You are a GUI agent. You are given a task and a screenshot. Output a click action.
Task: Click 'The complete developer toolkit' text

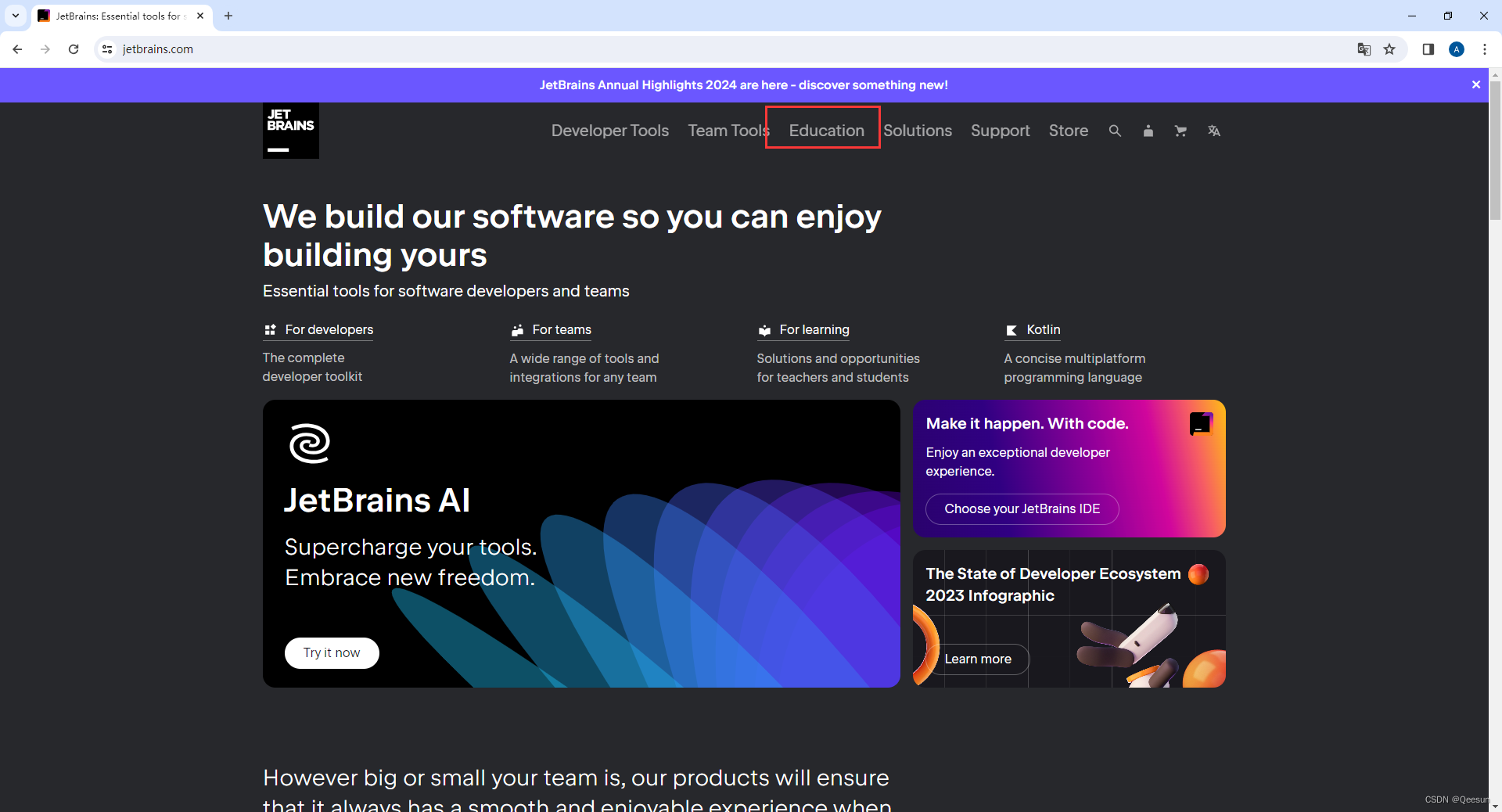(x=312, y=367)
